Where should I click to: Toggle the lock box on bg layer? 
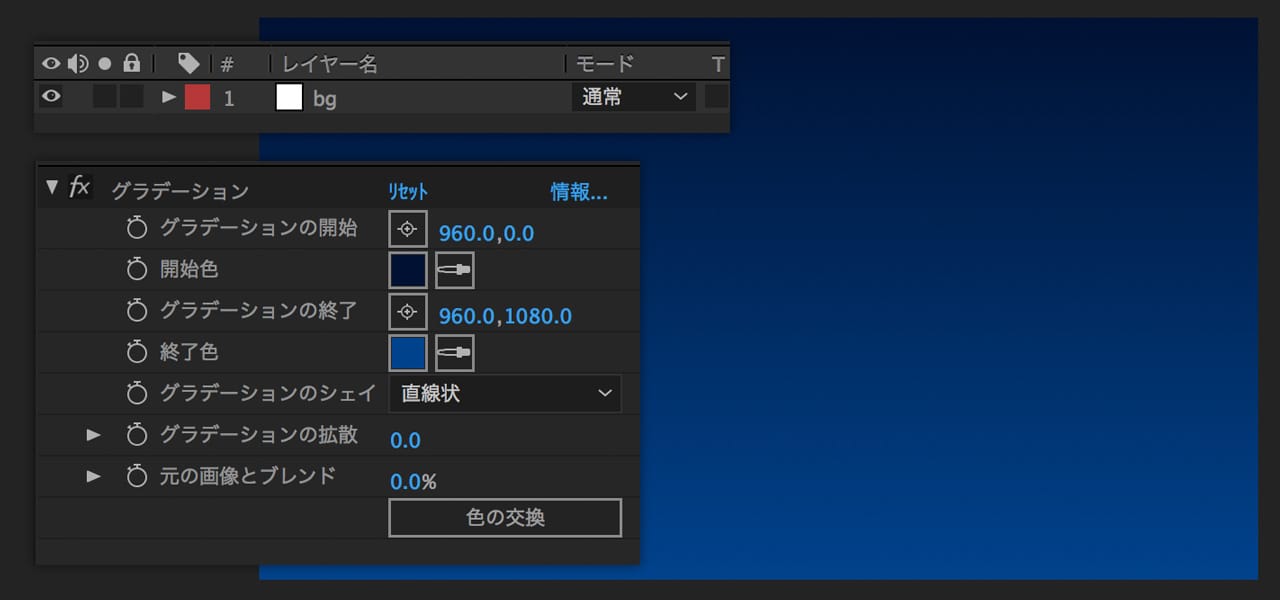click(131, 97)
